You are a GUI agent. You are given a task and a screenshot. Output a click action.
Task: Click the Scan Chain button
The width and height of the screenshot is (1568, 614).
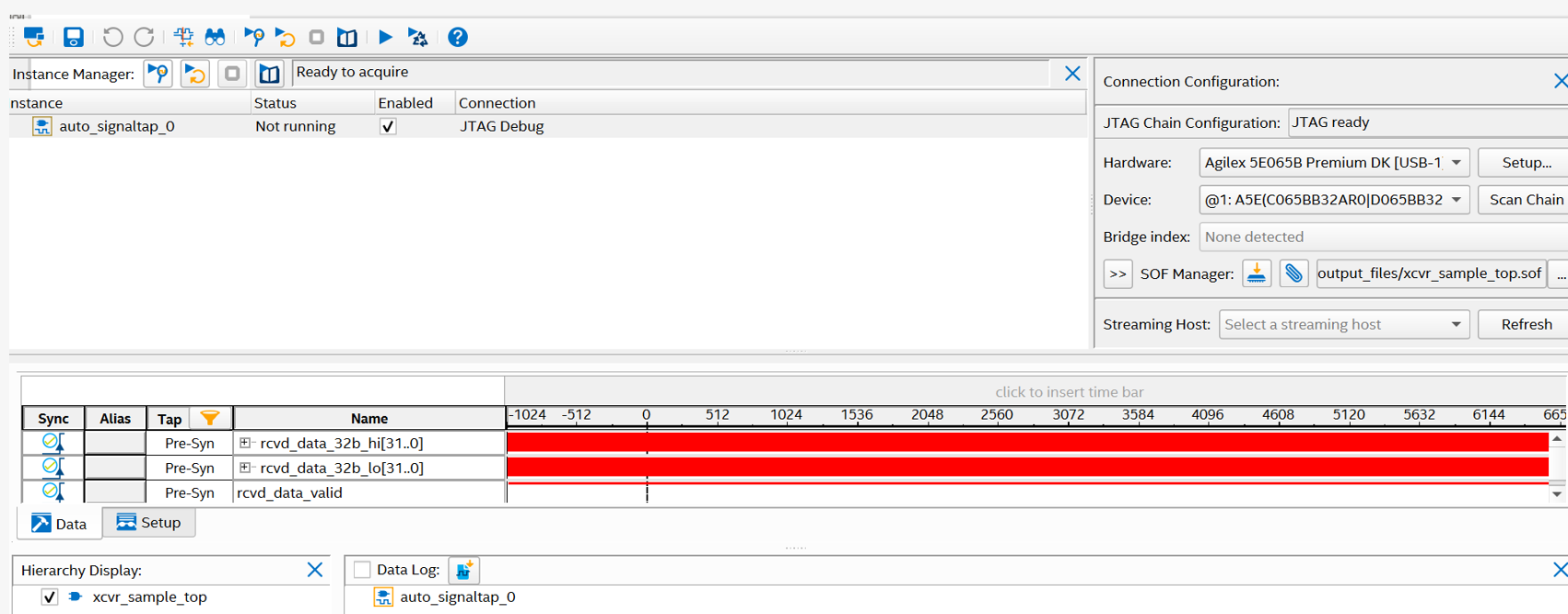1525,200
